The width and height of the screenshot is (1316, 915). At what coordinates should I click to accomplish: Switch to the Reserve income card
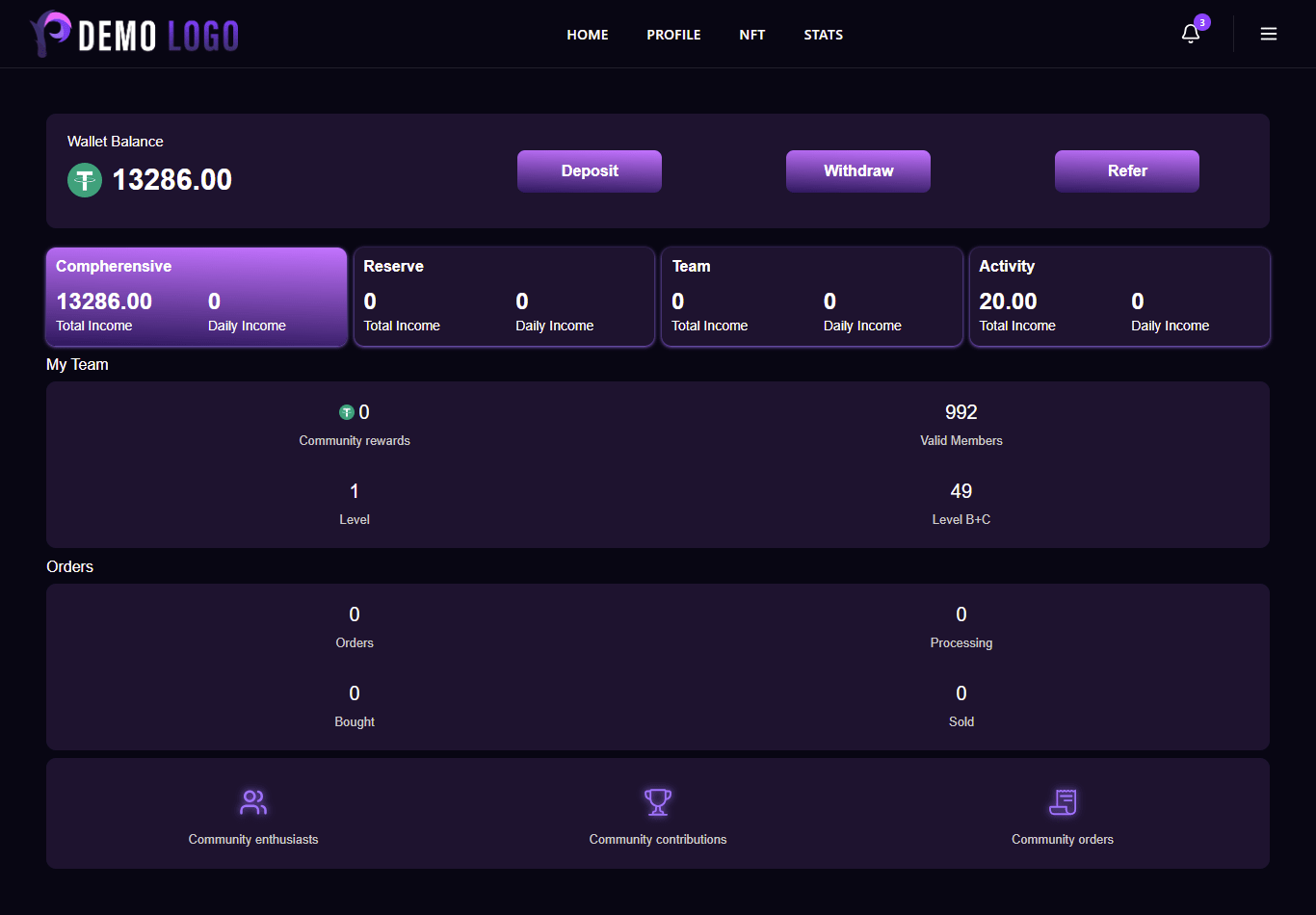[x=504, y=297]
